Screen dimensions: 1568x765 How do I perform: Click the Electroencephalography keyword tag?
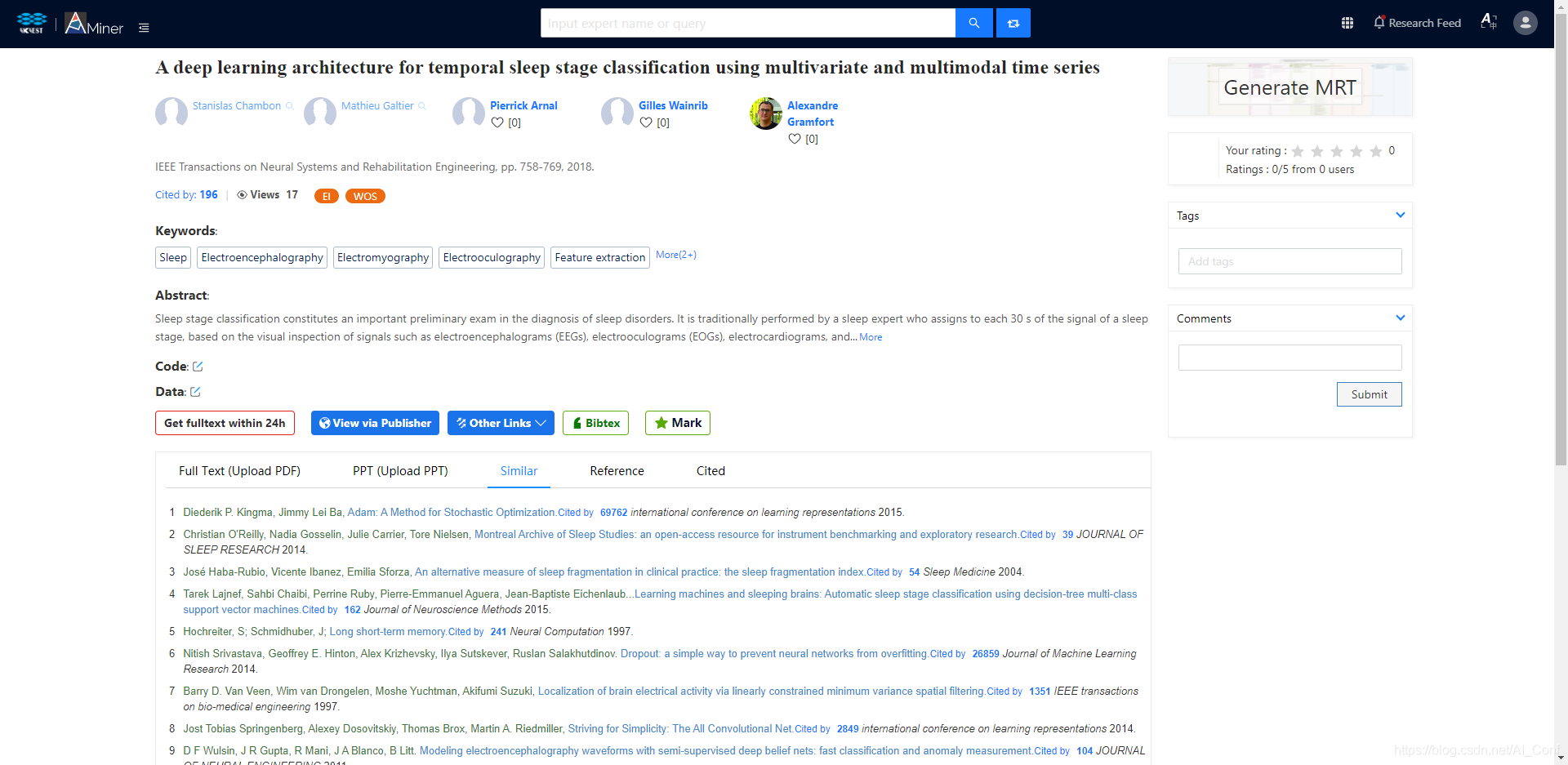point(262,258)
